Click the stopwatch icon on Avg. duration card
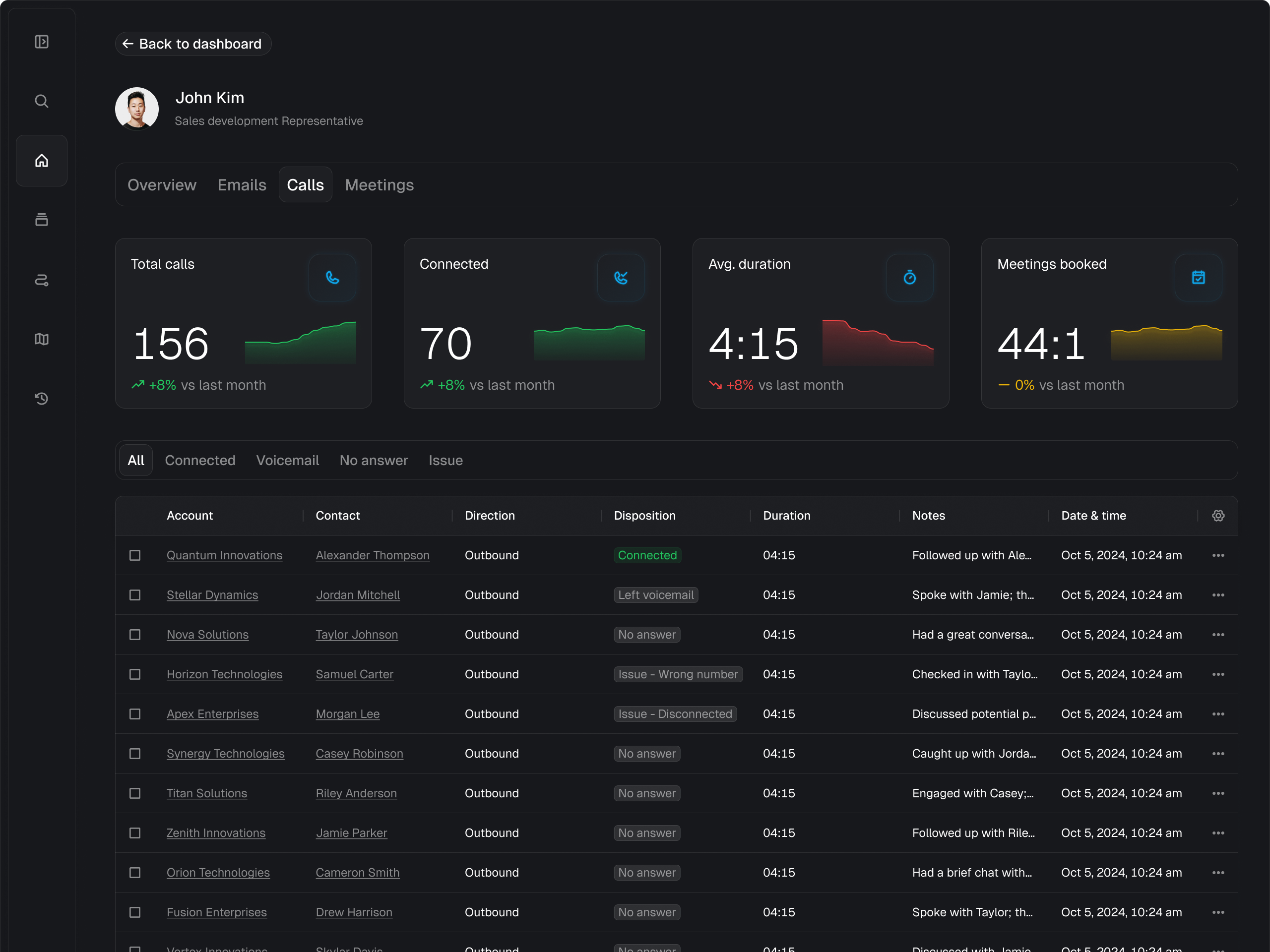1270x952 pixels. tap(909, 278)
